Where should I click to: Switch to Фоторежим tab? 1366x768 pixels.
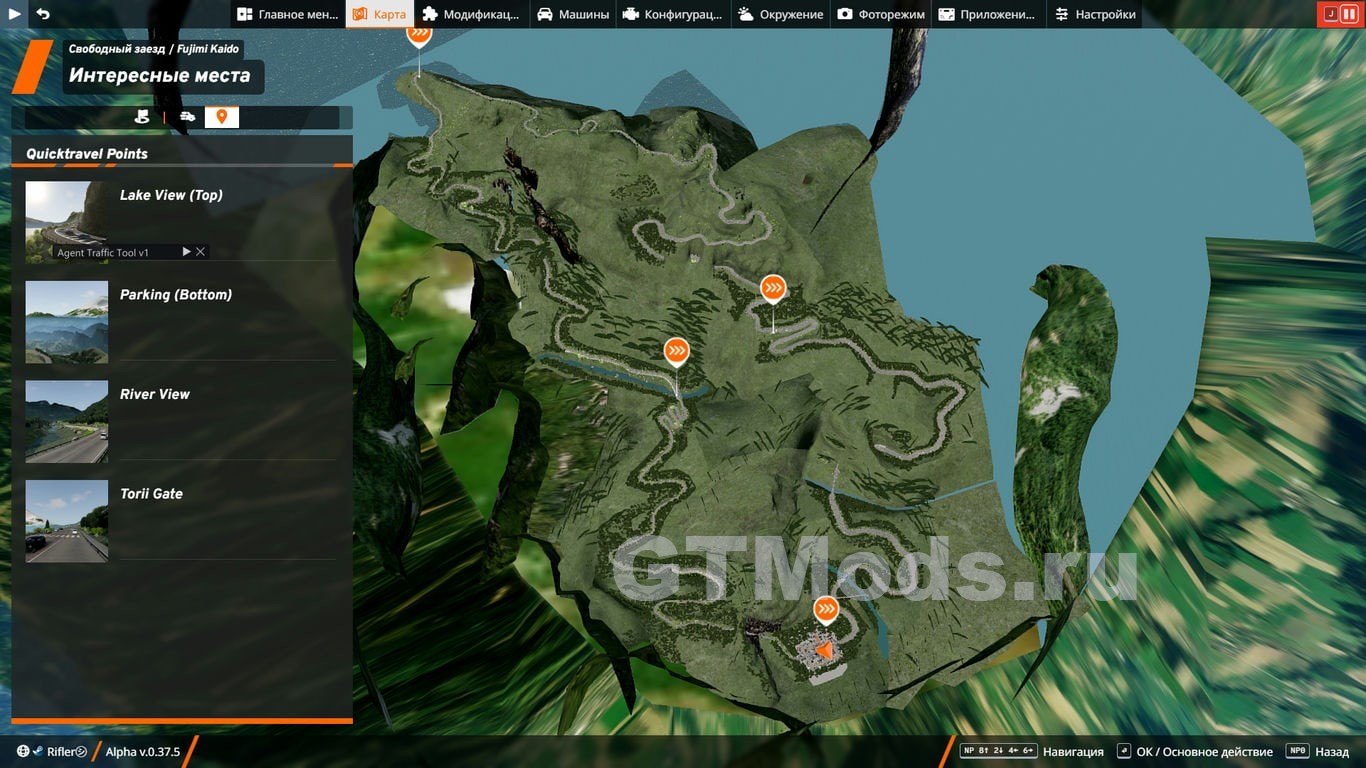(x=881, y=14)
